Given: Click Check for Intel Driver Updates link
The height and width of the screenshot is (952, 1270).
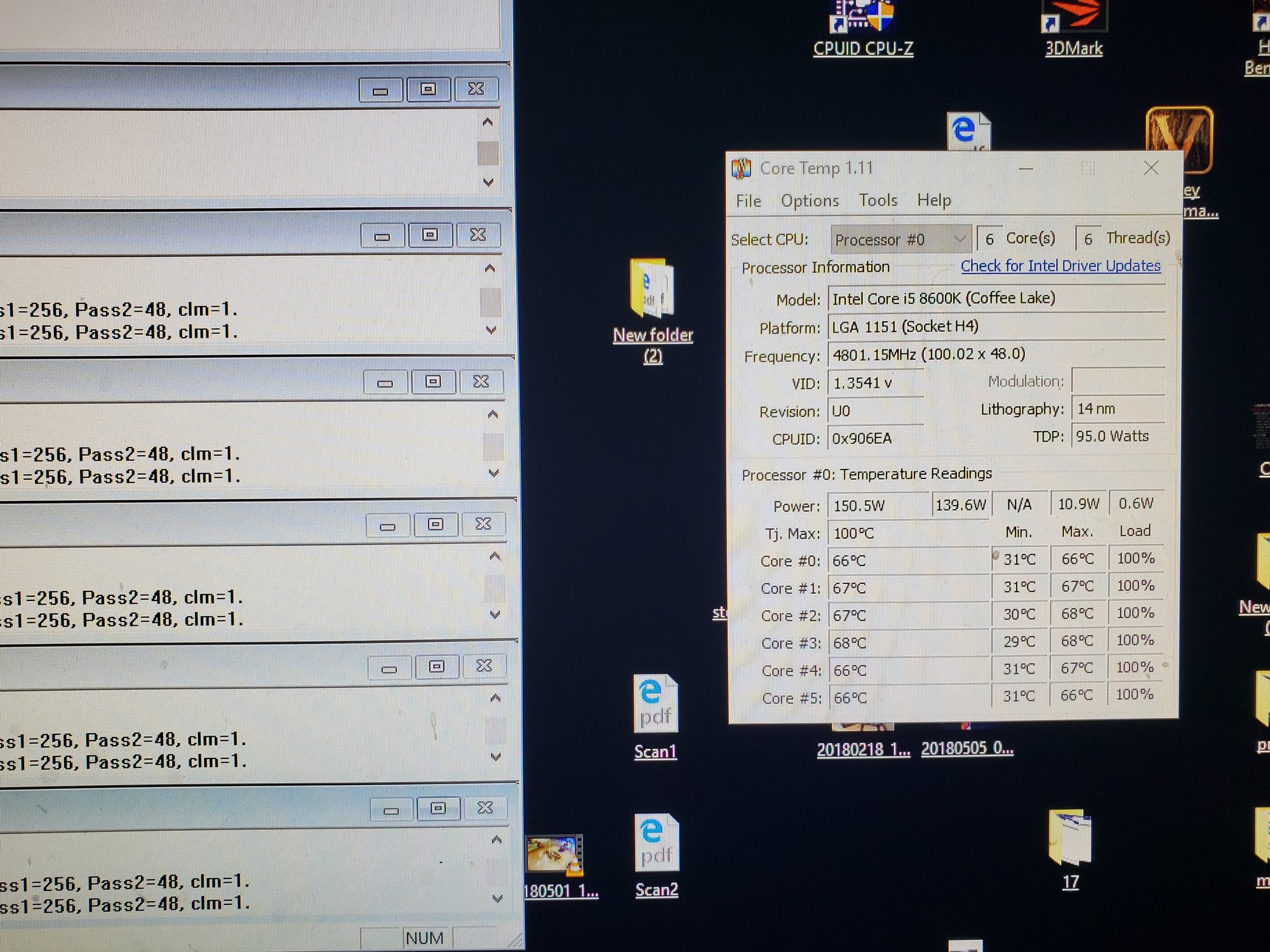Looking at the screenshot, I should [1060, 266].
